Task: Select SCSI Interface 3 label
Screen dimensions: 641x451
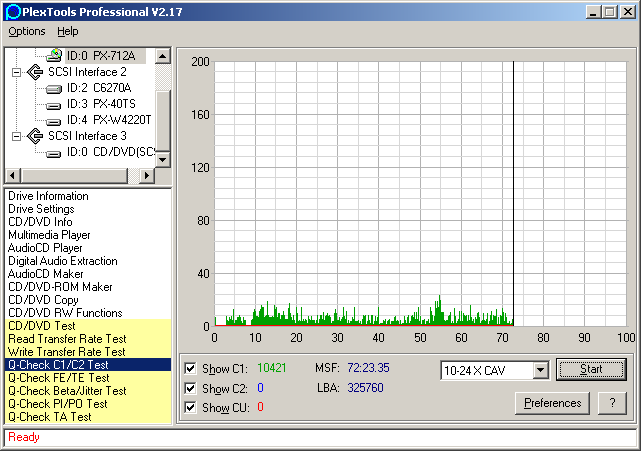Action: 87,136
